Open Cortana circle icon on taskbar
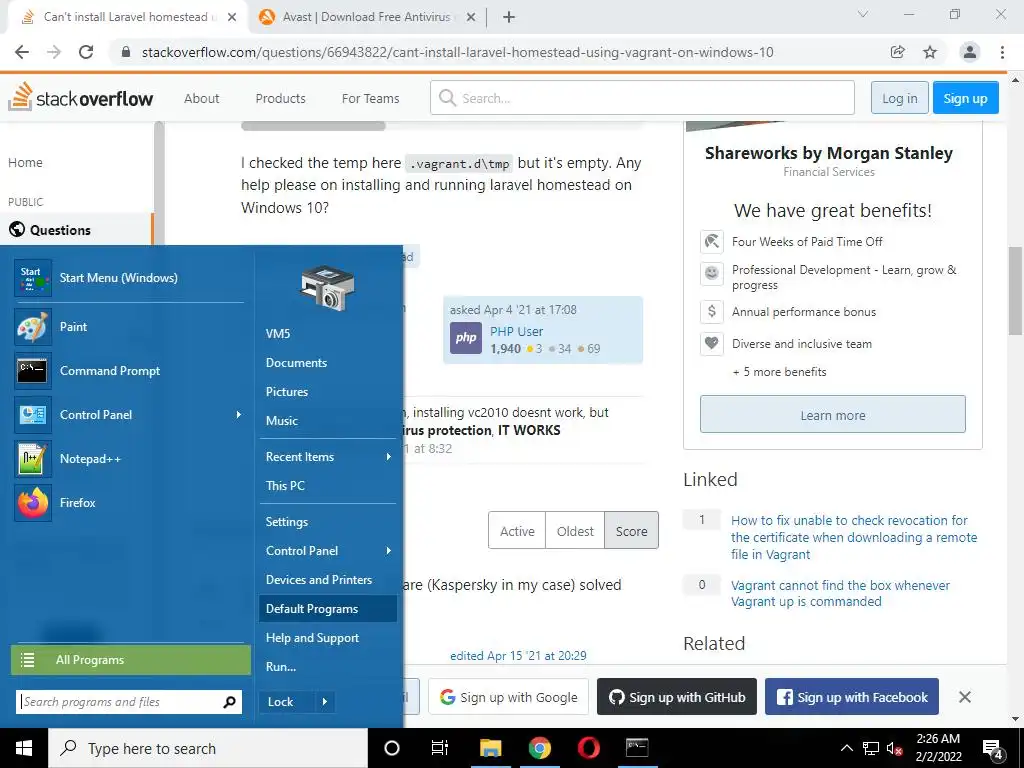This screenshot has width=1024, height=768. (391, 748)
